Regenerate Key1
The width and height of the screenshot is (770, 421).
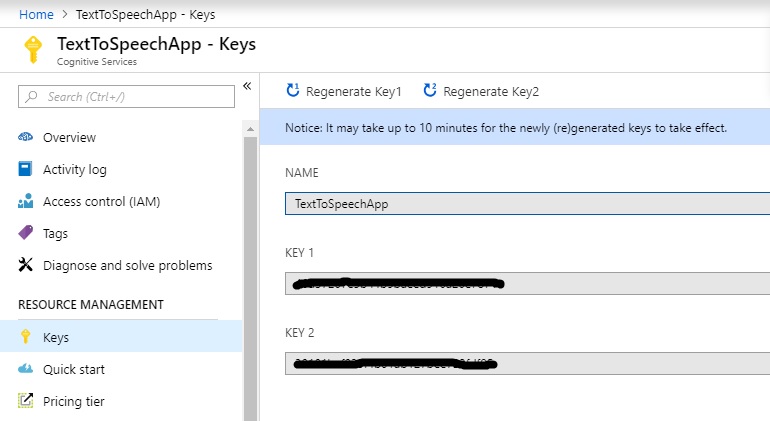(344, 91)
